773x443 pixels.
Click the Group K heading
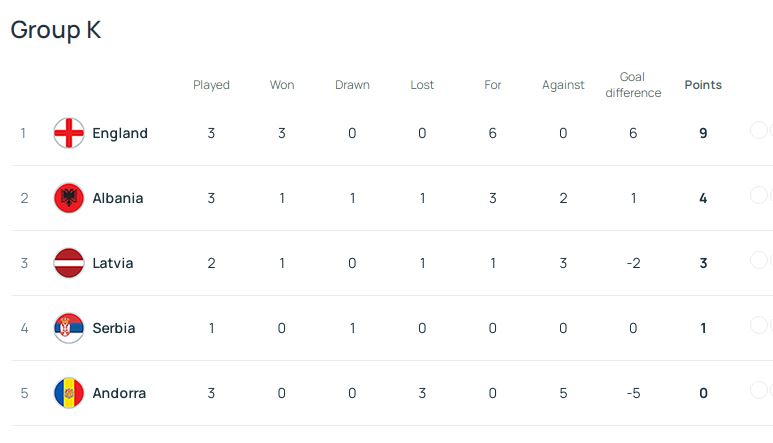pyautogui.click(x=56, y=30)
